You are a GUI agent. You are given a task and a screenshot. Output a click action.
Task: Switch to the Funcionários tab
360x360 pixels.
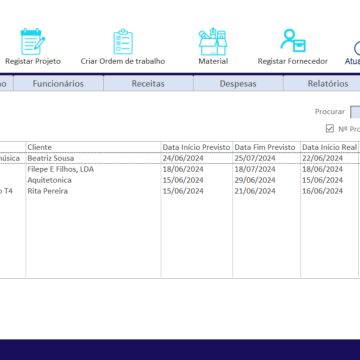(58, 84)
